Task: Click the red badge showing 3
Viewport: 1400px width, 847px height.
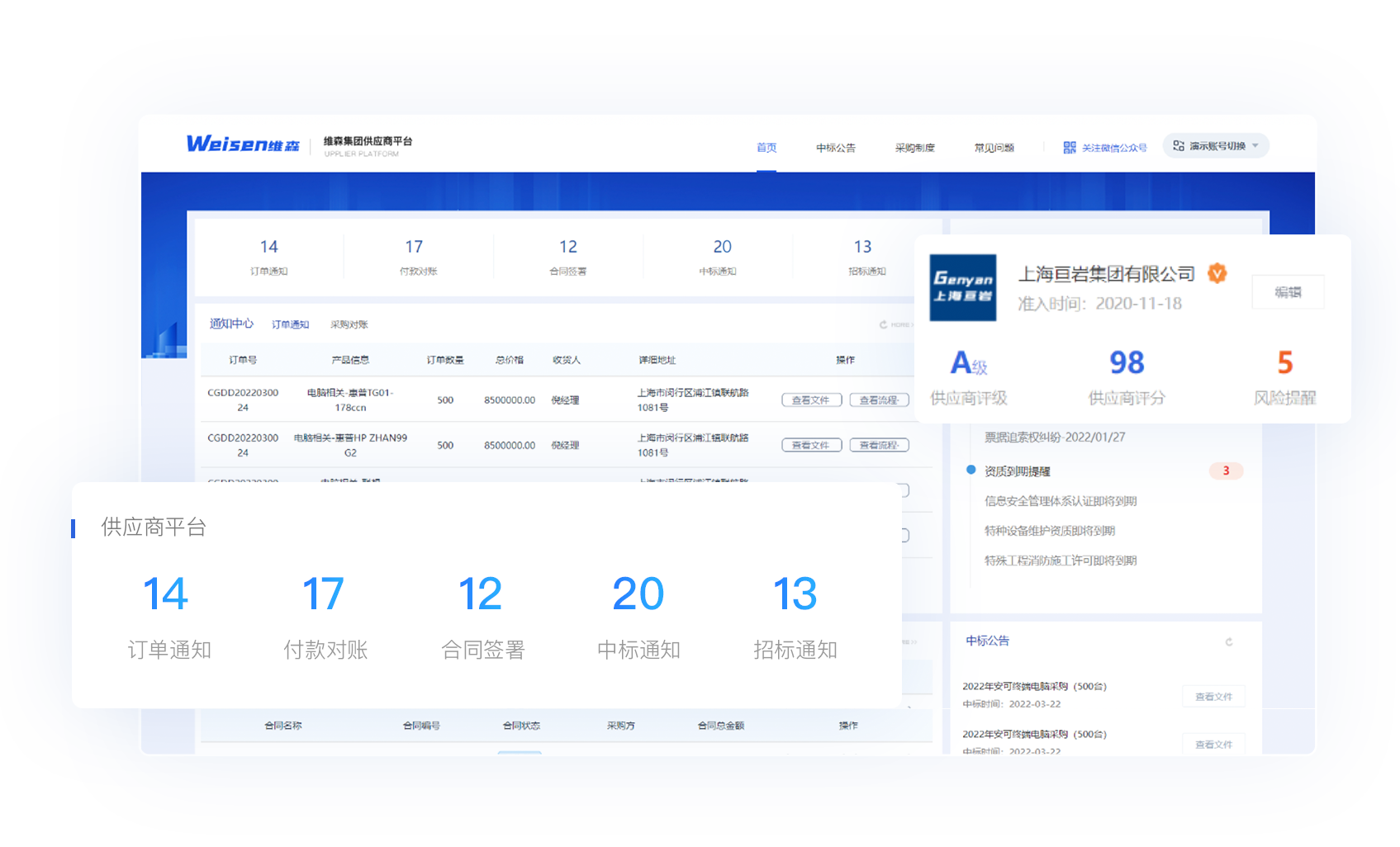Action: pos(1226,471)
